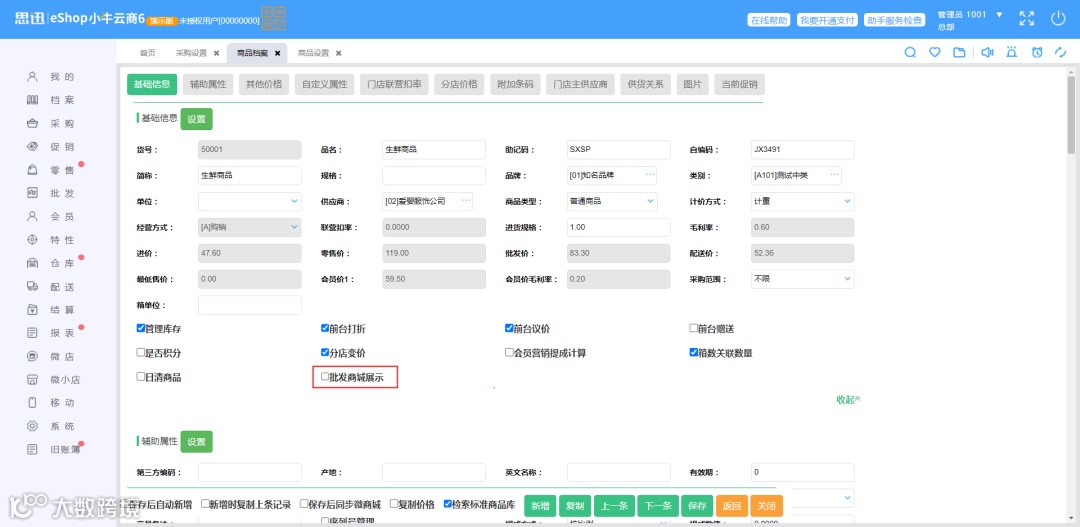Go to 首页 tab
Image resolution: width=1080 pixels, height=527 pixels.
[147, 53]
